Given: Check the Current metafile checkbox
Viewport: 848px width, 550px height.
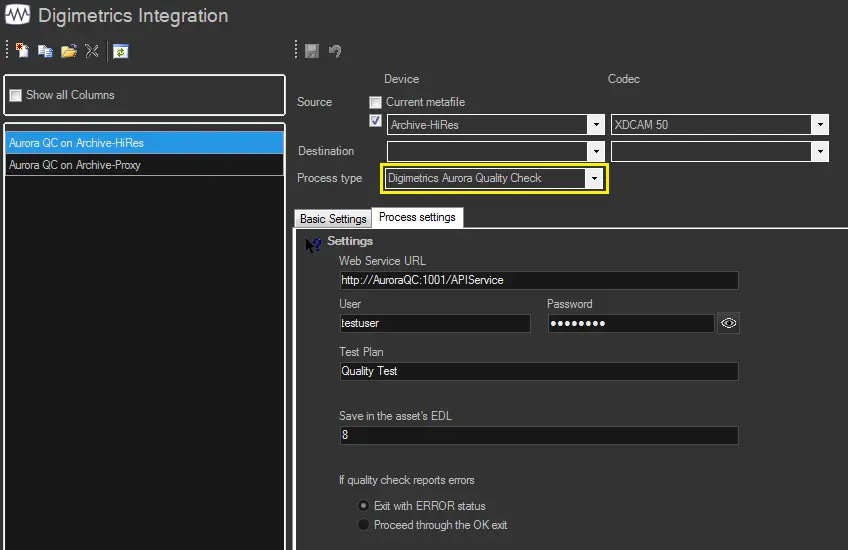Looking at the screenshot, I should click(376, 102).
